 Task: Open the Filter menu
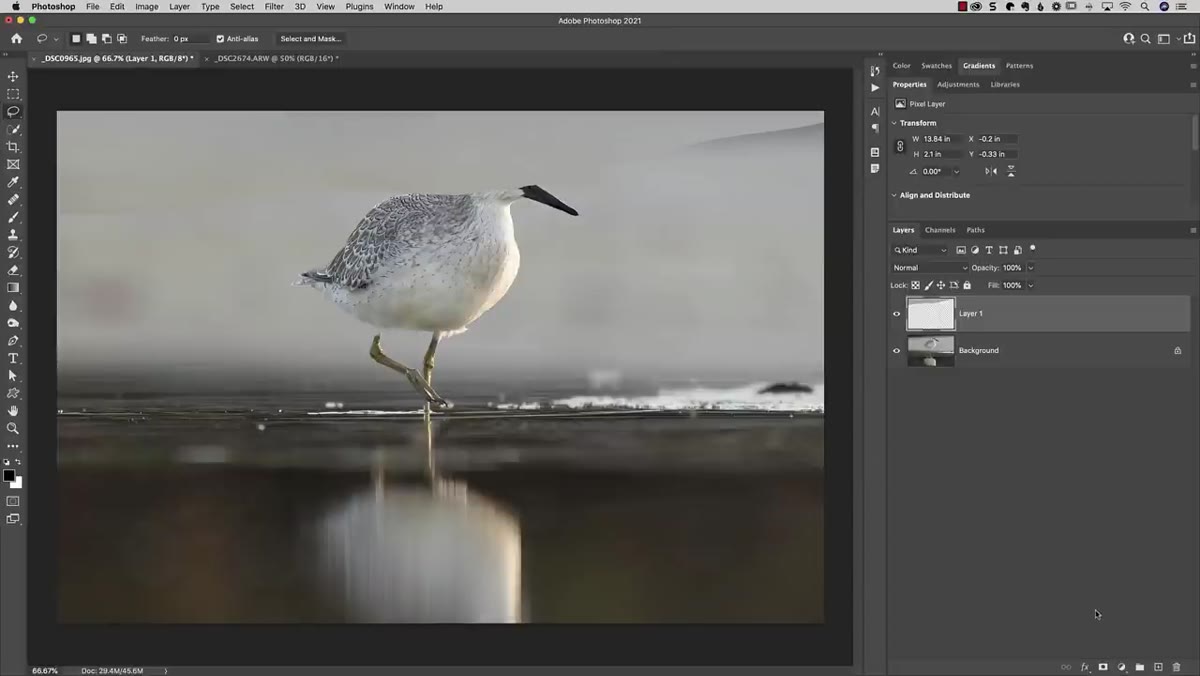274,6
